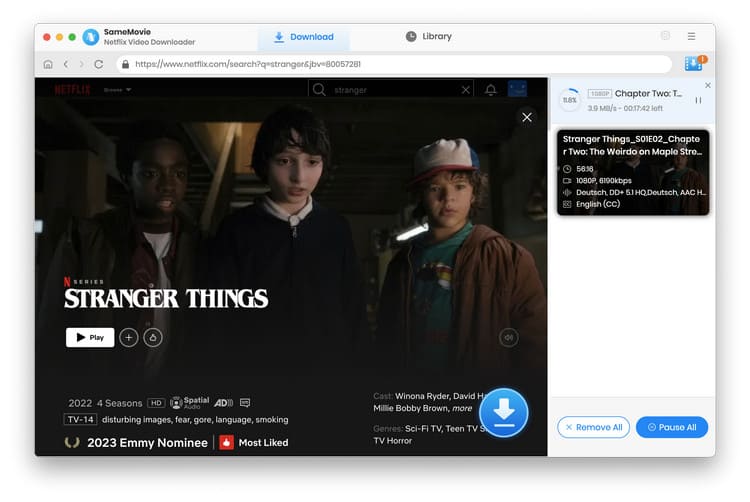
Task: Click the 4 Seasons text
Action: pos(120,403)
